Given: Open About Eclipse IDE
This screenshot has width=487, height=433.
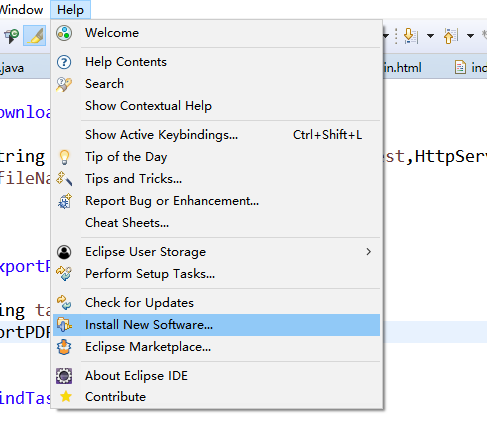Looking at the screenshot, I should pyautogui.click(x=216, y=376).
